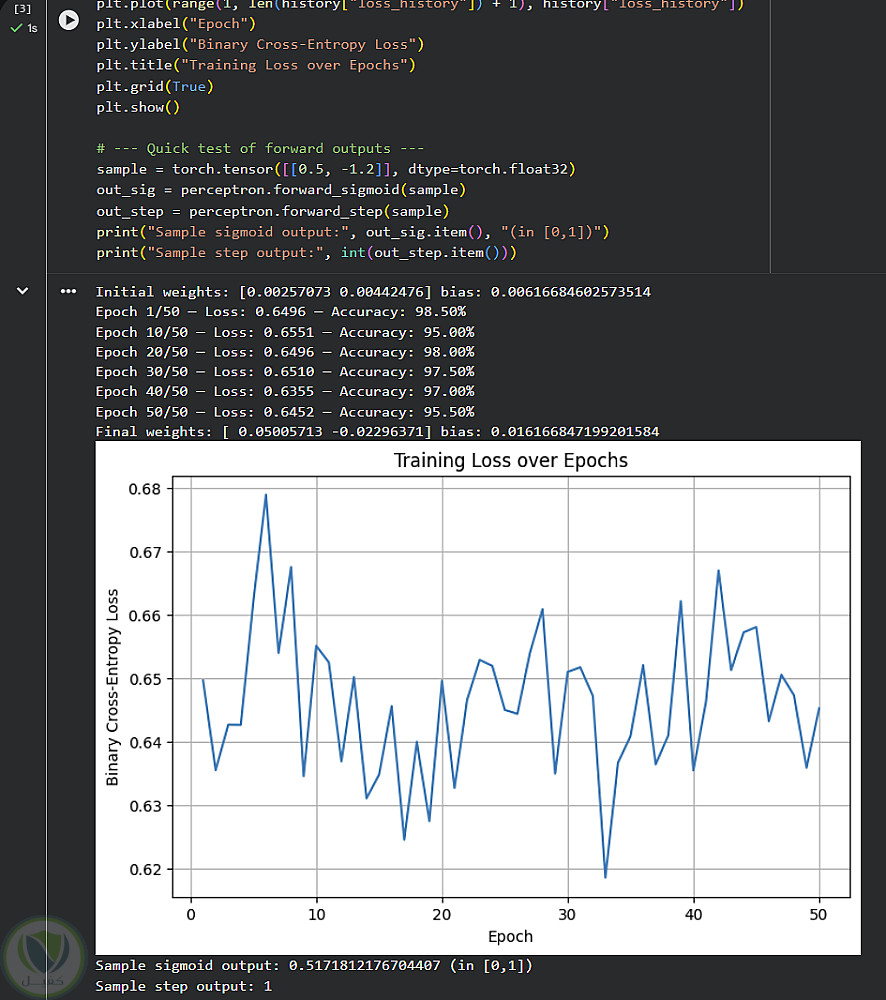Place cursor on the plt.show() line
Image resolution: width=886 pixels, height=1000 pixels.
[x=138, y=107]
